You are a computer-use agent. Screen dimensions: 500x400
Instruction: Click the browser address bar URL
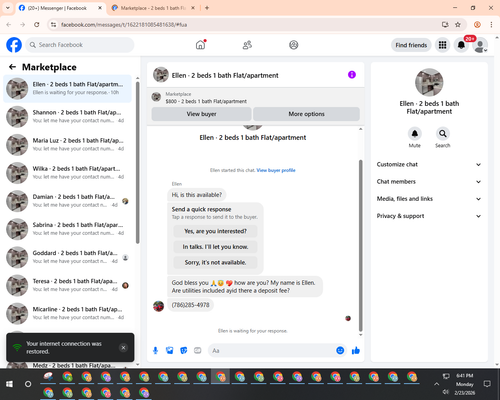click(124, 25)
